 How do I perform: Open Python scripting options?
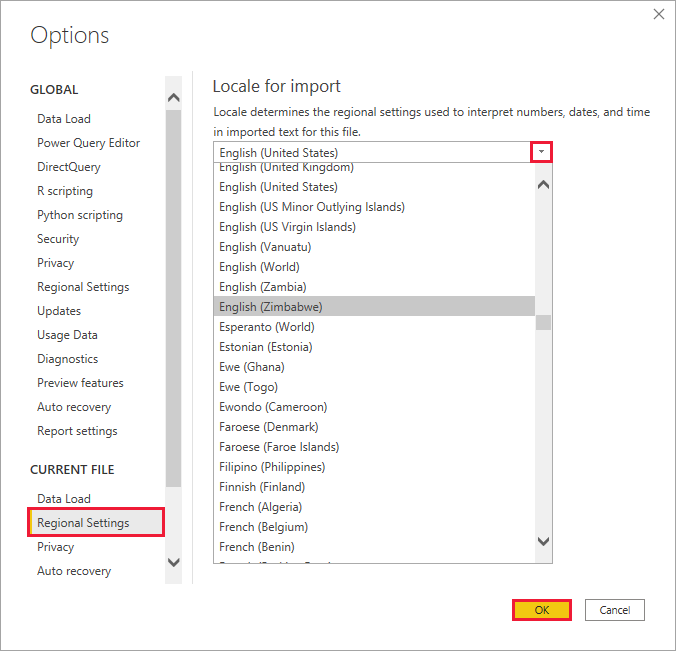pyautogui.click(x=80, y=215)
